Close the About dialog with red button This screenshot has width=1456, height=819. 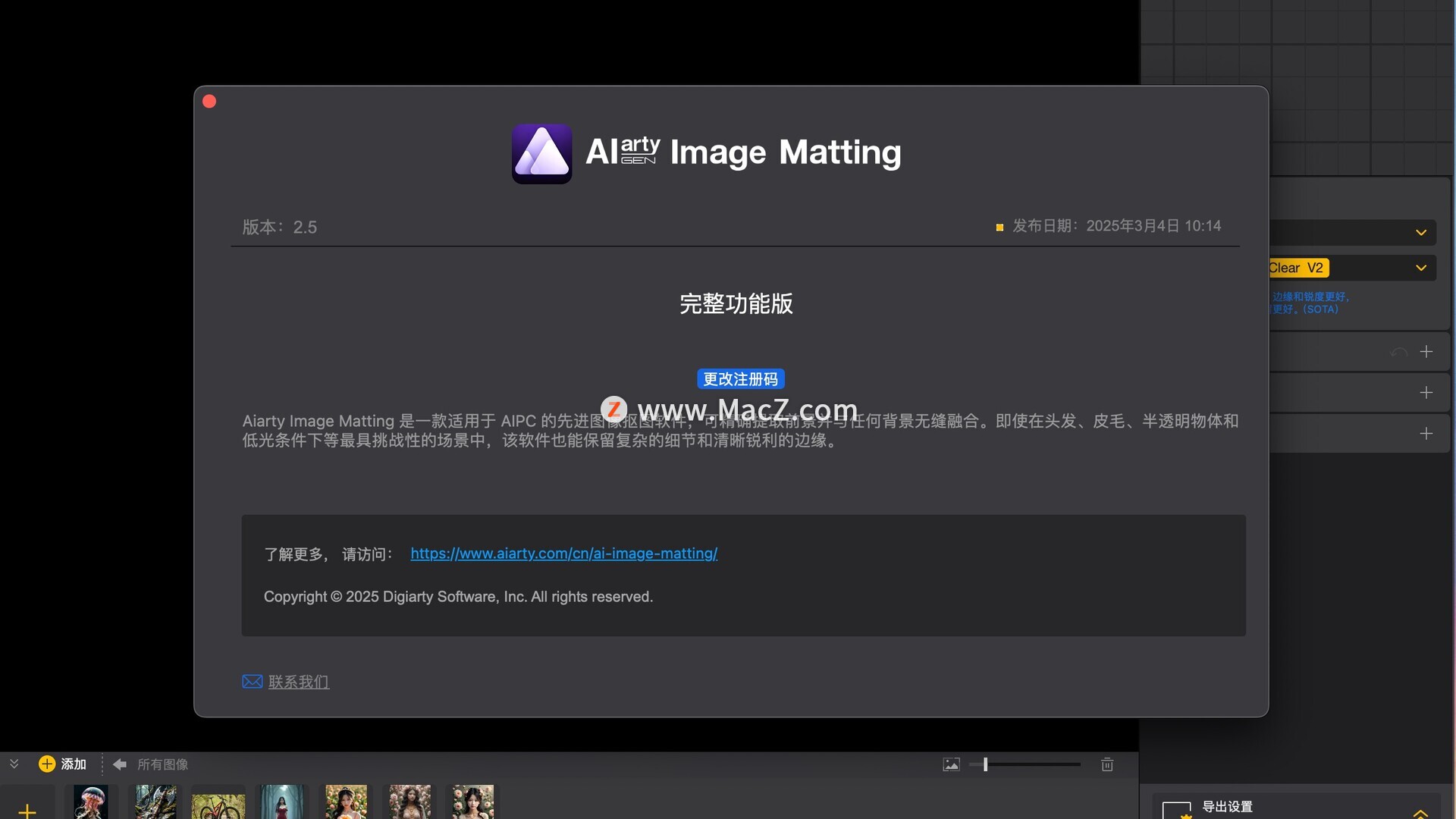click(210, 102)
